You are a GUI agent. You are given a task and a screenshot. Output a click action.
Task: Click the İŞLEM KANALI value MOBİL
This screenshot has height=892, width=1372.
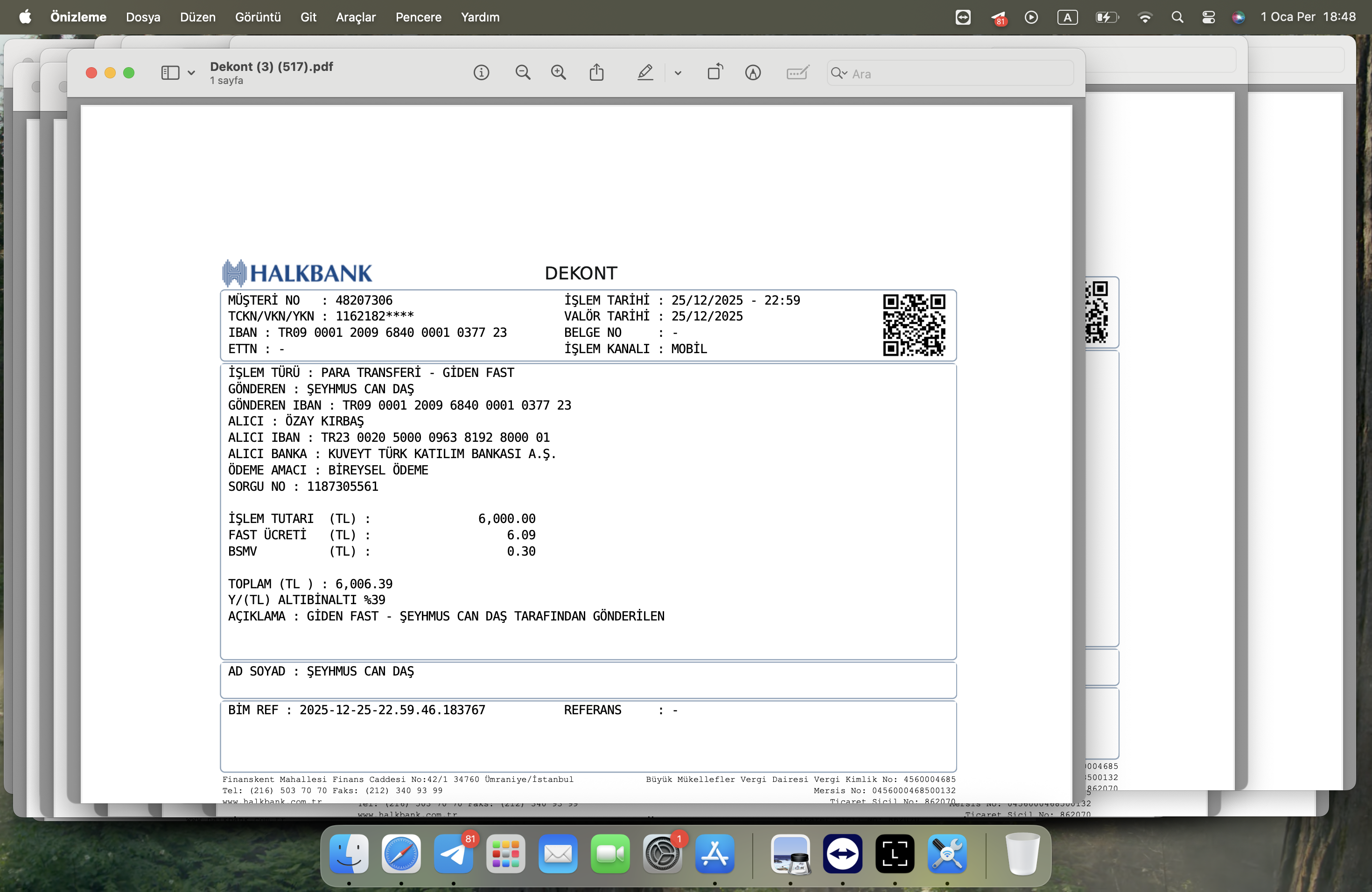(689, 348)
